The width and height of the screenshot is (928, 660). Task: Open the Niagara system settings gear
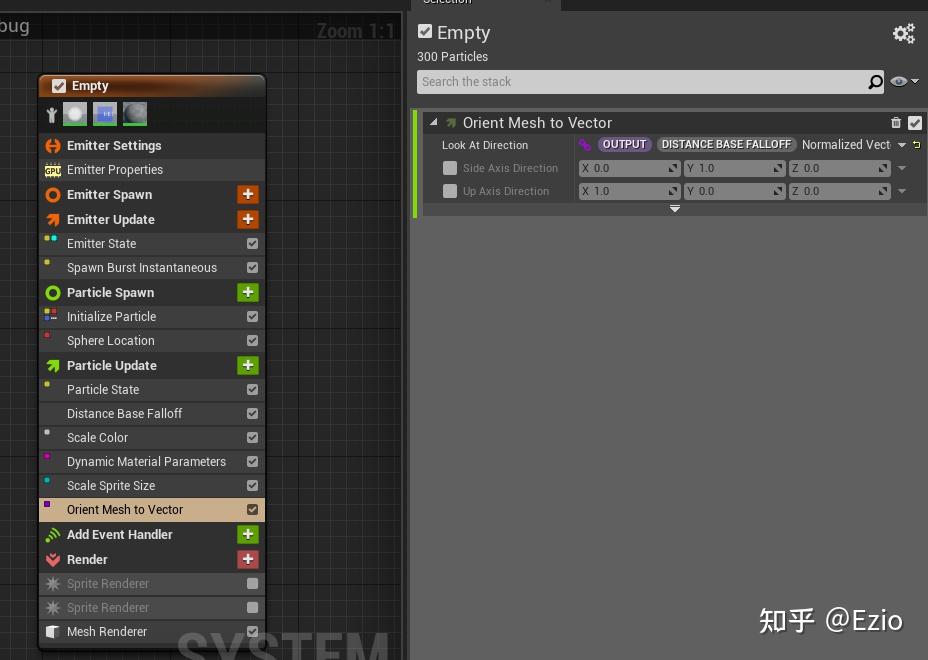904,33
